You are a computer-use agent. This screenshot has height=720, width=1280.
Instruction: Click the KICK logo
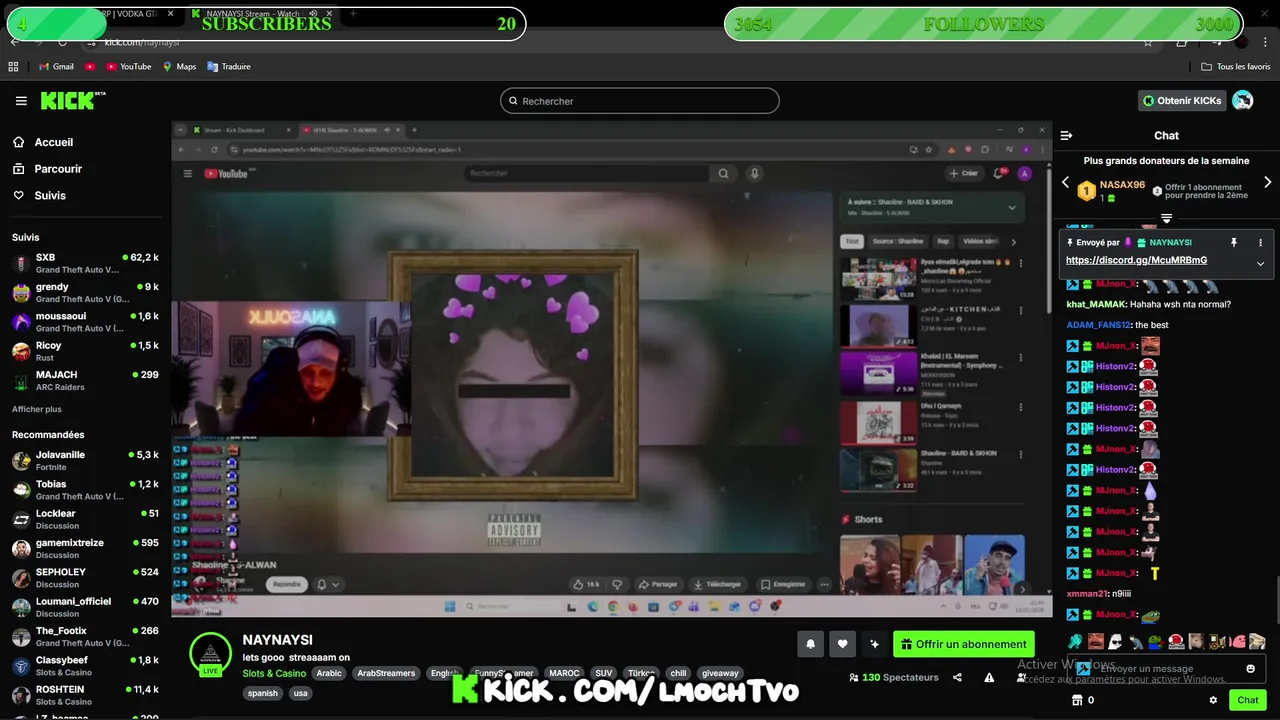(x=72, y=100)
